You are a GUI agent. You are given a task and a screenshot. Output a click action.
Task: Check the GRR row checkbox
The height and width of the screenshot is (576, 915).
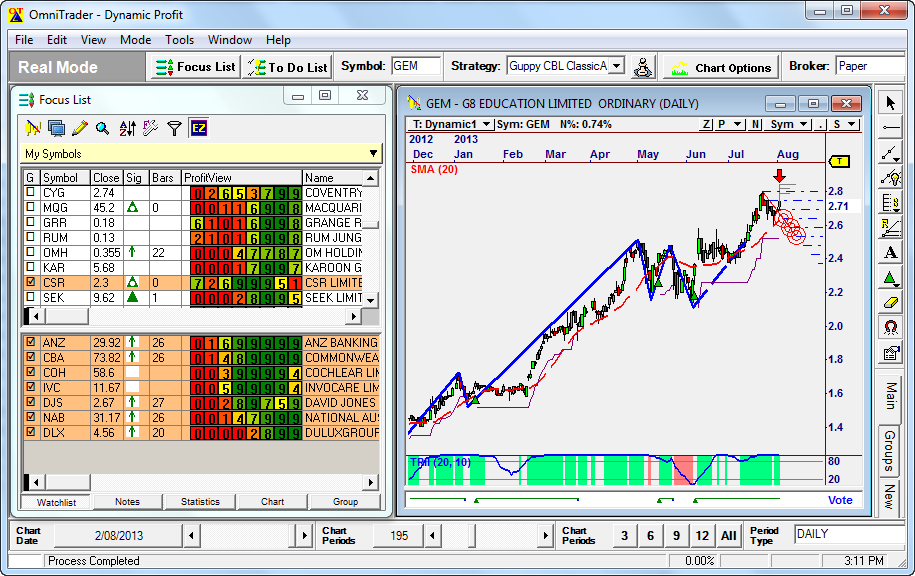coord(30,222)
